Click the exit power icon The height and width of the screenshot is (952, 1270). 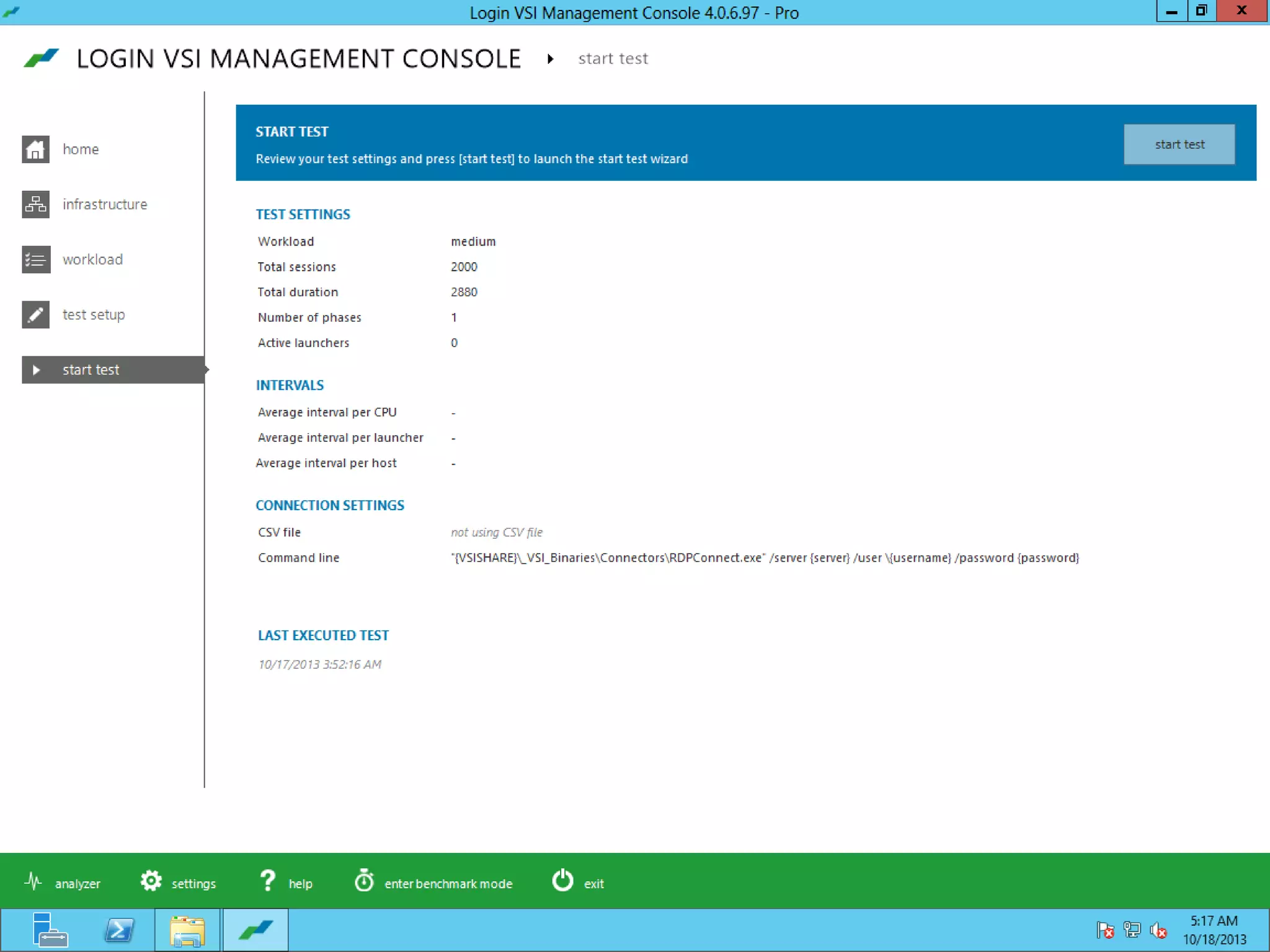coord(562,881)
